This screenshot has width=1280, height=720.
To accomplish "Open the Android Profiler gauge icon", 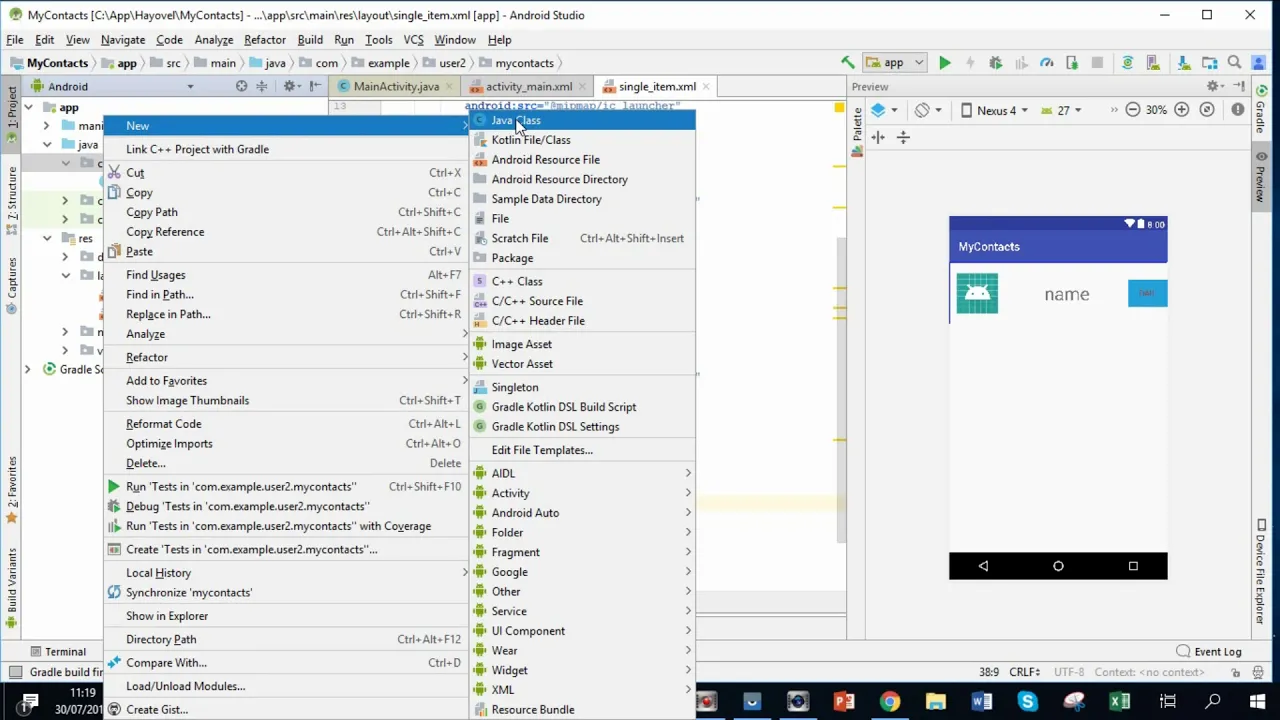I will [x=1046, y=62].
